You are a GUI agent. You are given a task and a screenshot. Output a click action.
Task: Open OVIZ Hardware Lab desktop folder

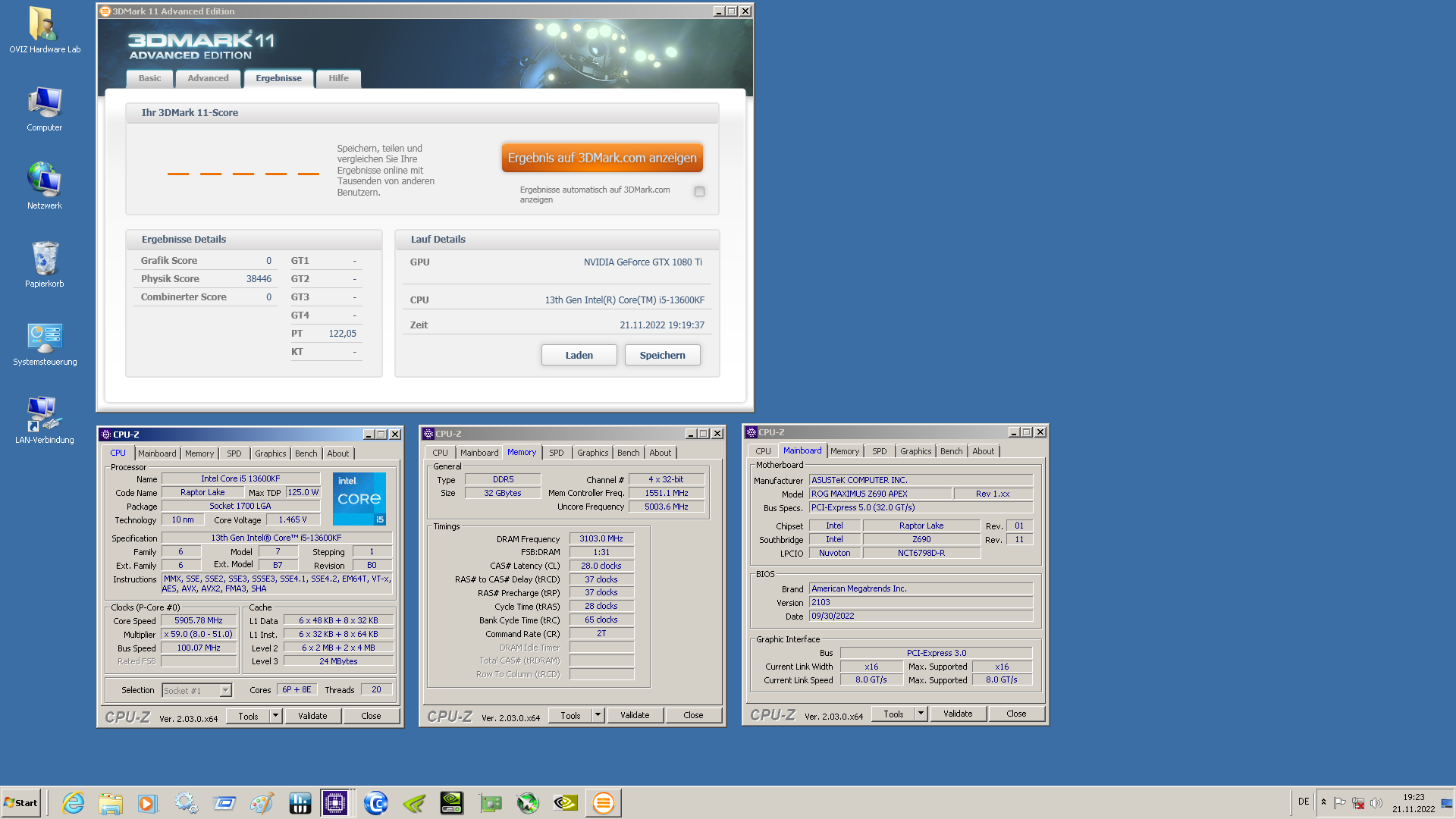44,30
